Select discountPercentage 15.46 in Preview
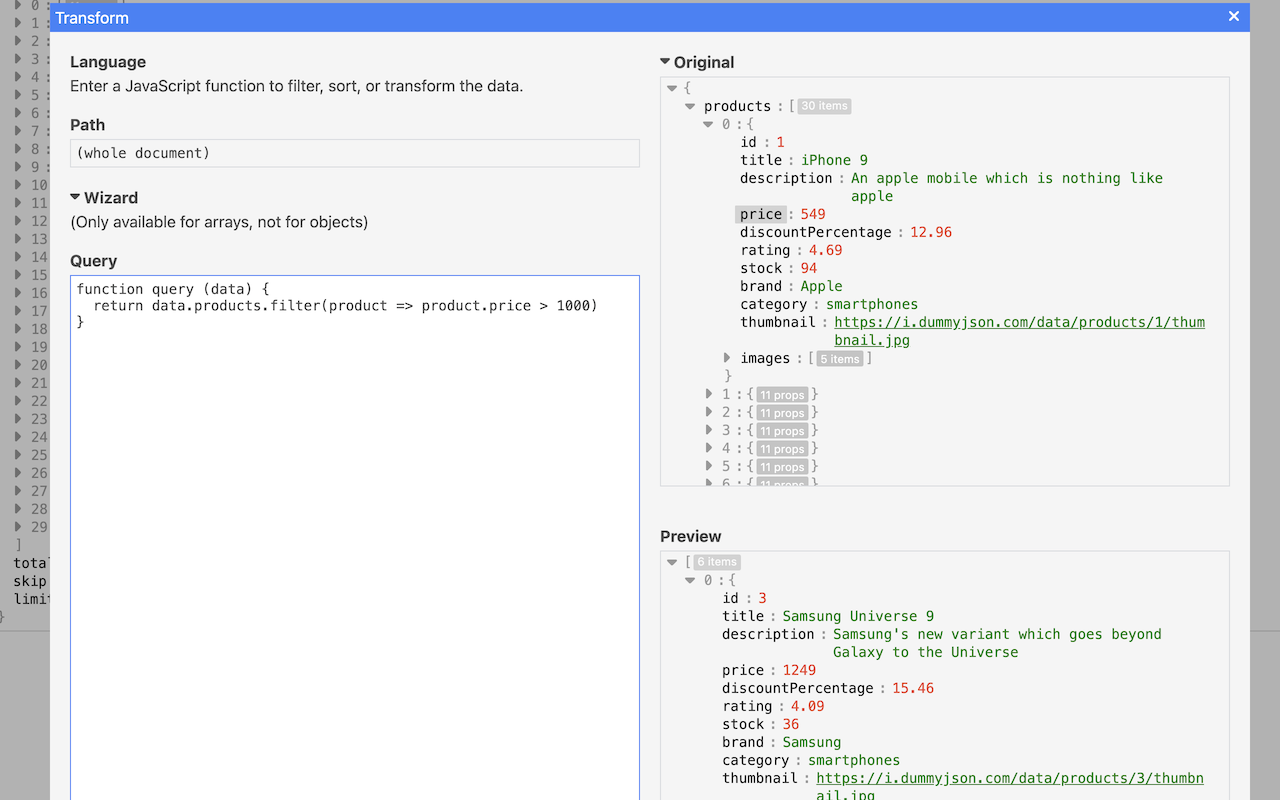This screenshot has width=1280, height=800. (x=913, y=688)
